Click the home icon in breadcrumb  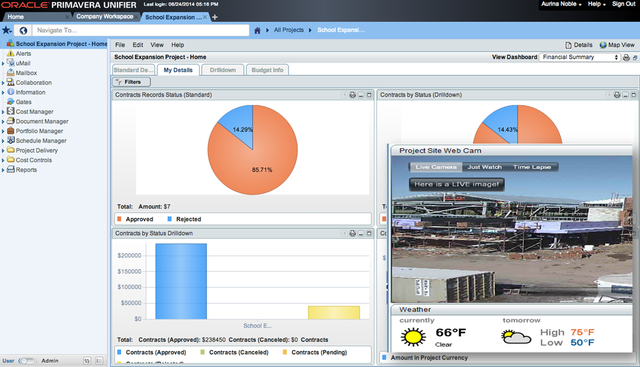tap(257, 30)
